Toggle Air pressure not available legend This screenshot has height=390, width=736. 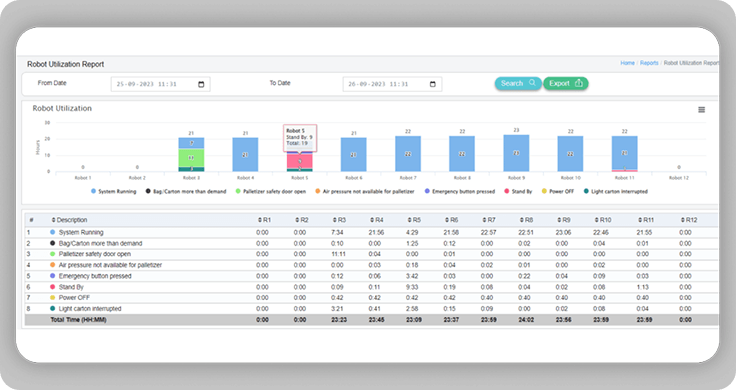point(365,191)
